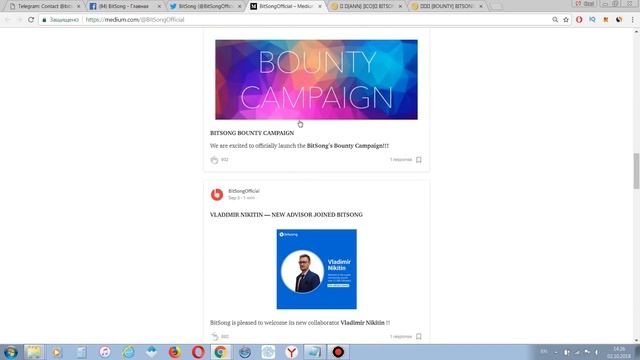Open the BitSongOfficial author avatar
Viewport: 640px width, 360px height.
coord(217,194)
